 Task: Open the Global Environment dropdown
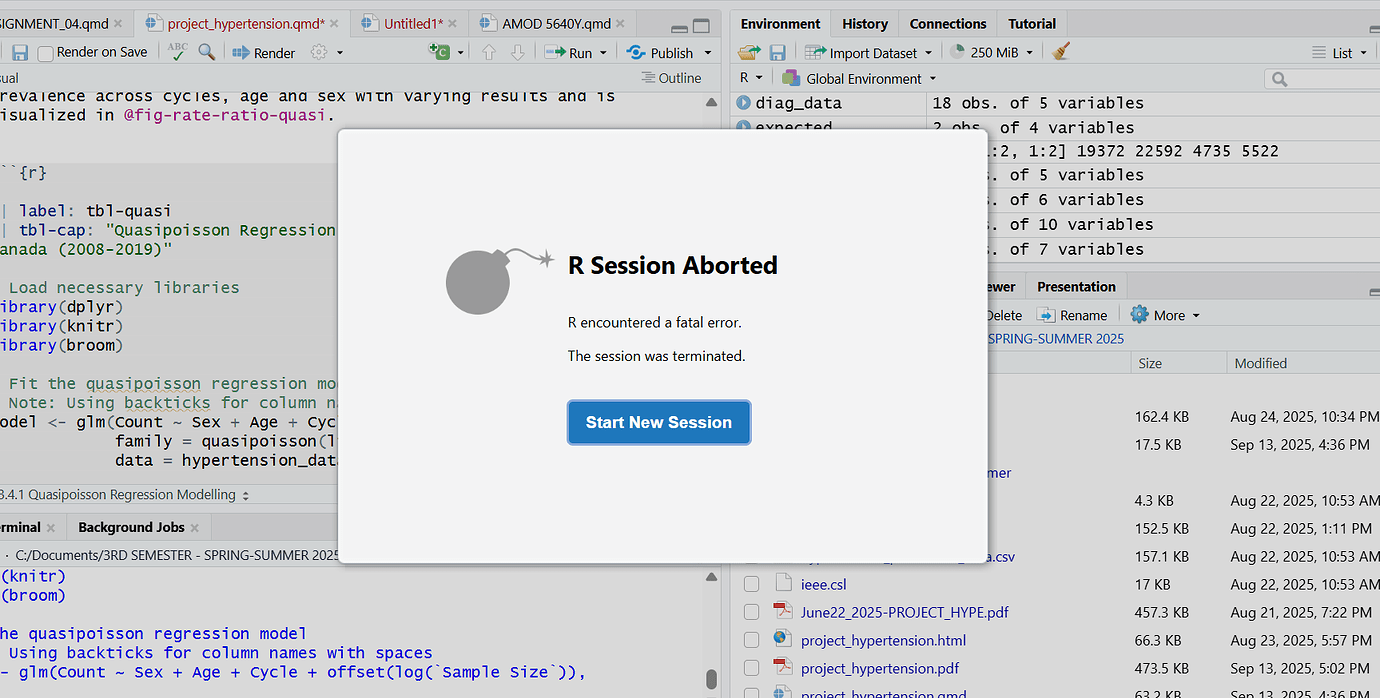[870, 77]
